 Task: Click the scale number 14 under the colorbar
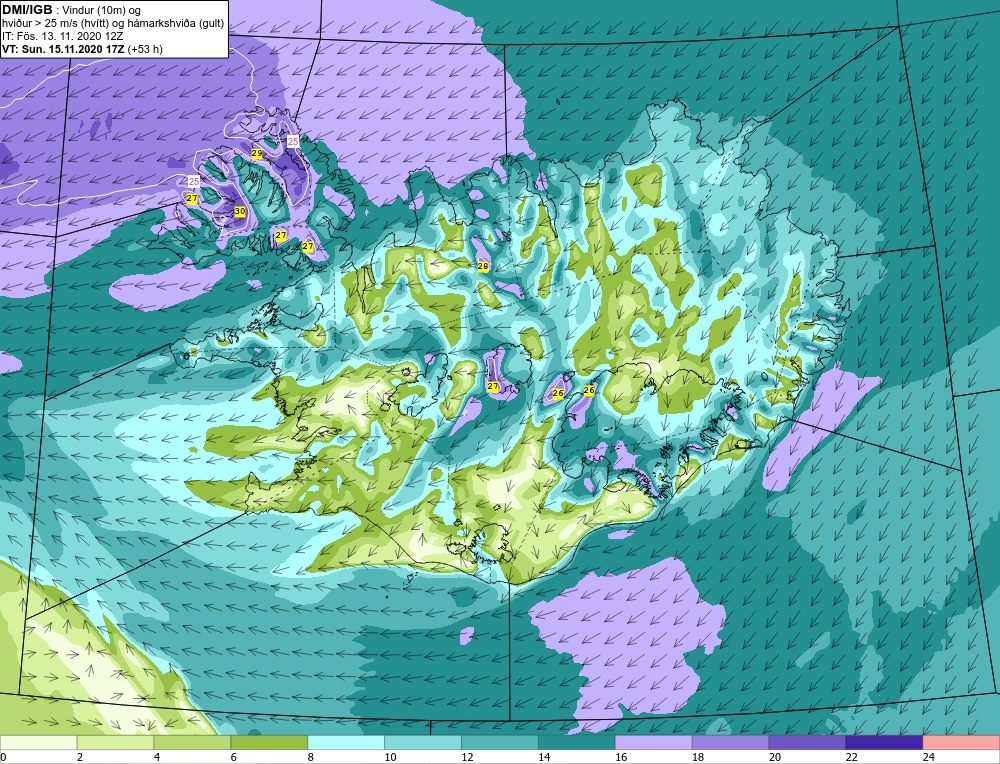click(544, 757)
